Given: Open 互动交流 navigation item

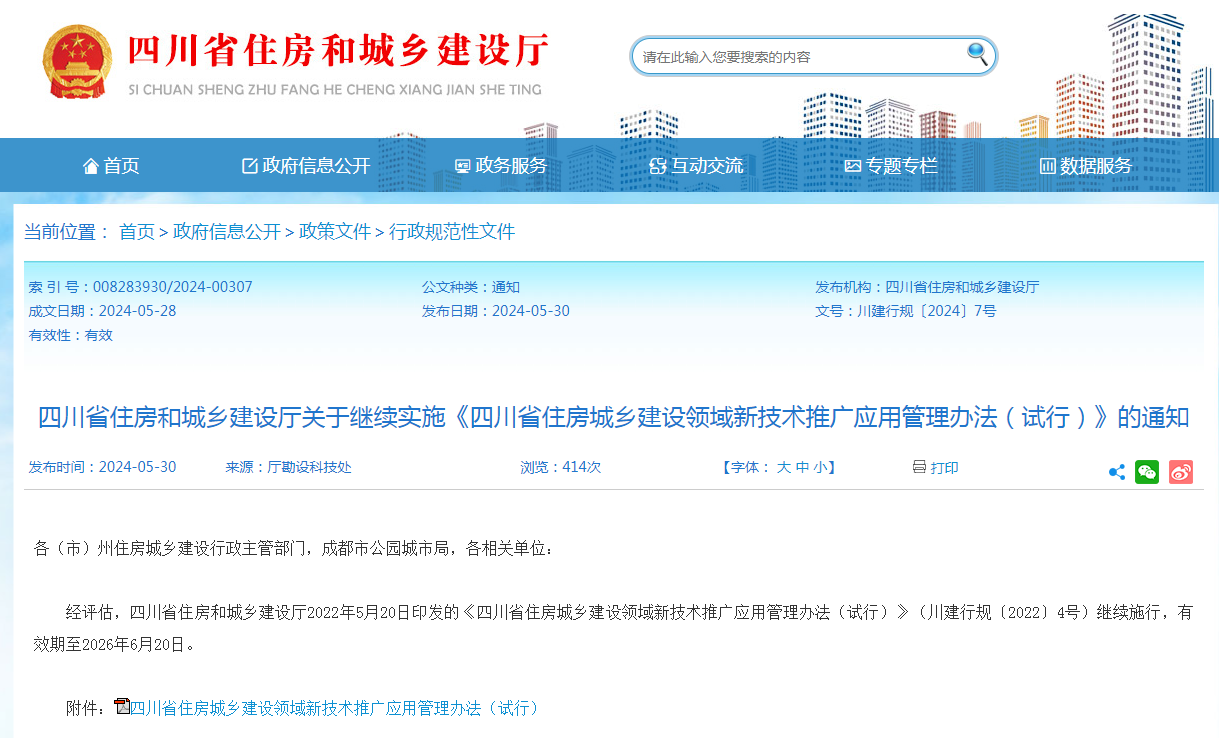Looking at the screenshot, I should pyautogui.click(x=696, y=166).
